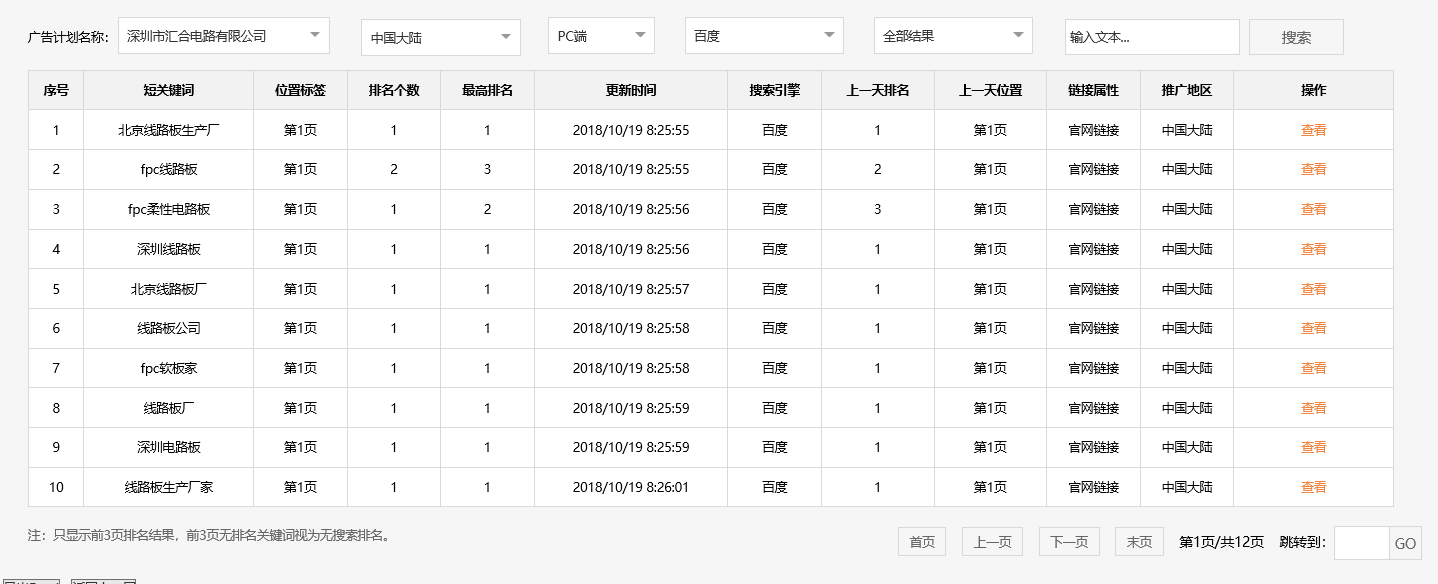Image resolution: width=1438 pixels, height=584 pixels.
Task: Click the 首页 first page button
Action: (x=920, y=541)
